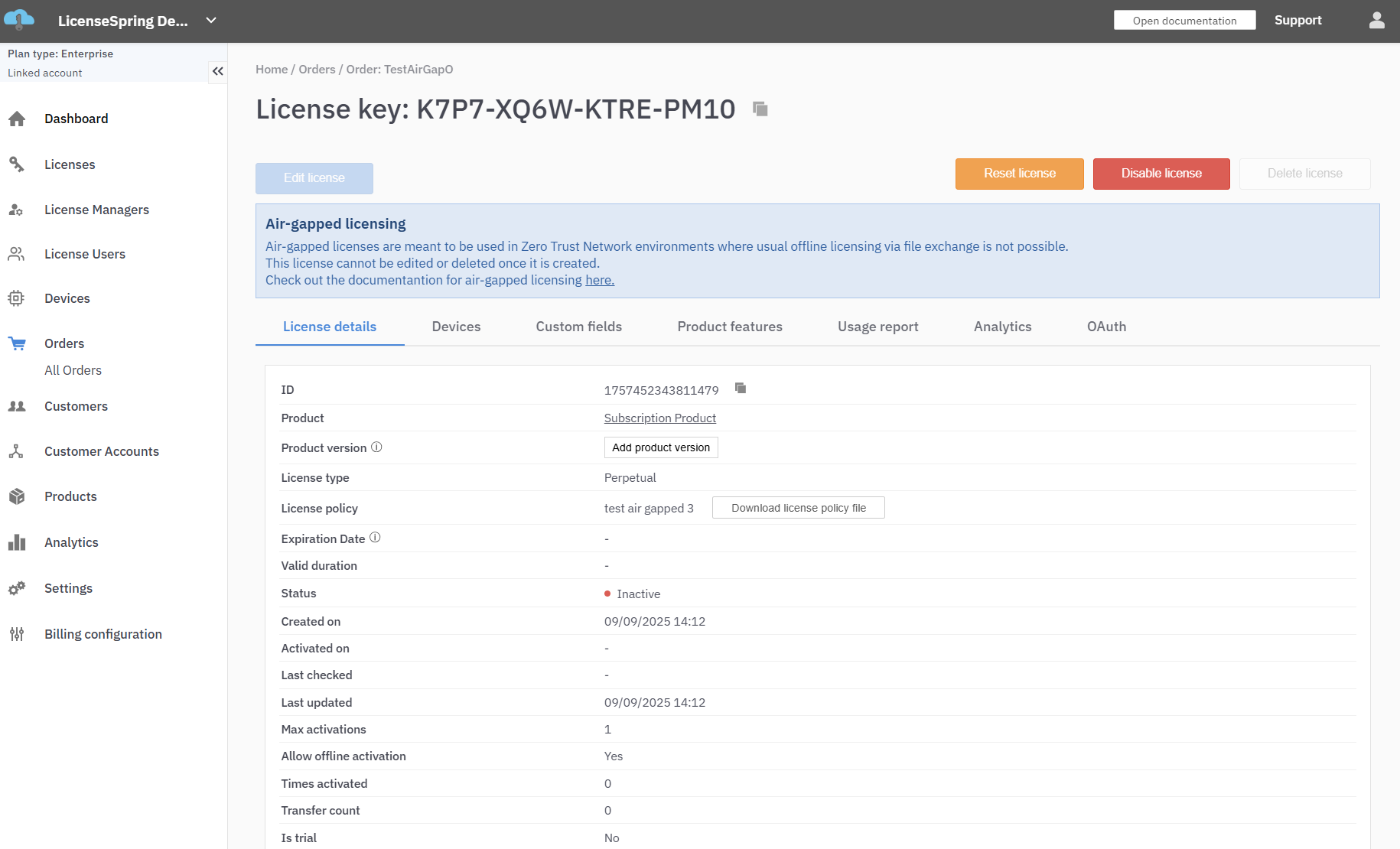Click the Billing configuration sliders icon
Image resolution: width=1400 pixels, height=849 pixels.
[x=17, y=634]
